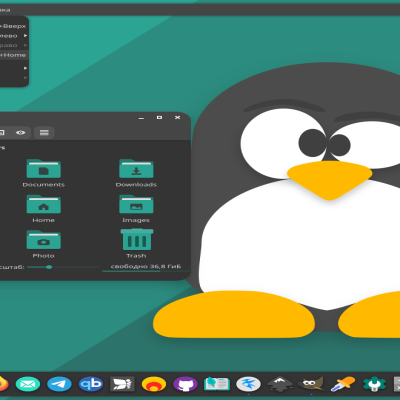The image size is (400, 400).
Task: Minimize the file manager window
Action: coord(141,118)
